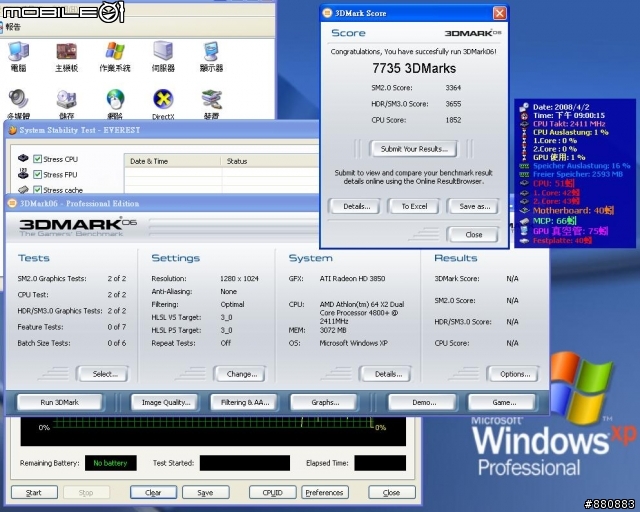The image size is (640, 512).
Task: Export results with To Excel button
Action: point(414,207)
